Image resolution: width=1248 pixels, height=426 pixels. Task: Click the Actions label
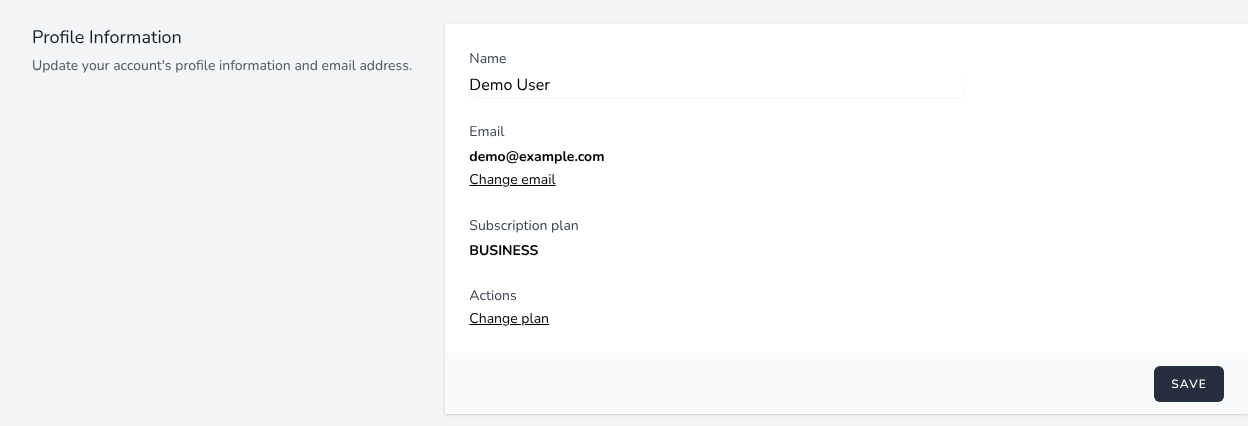click(493, 295)
